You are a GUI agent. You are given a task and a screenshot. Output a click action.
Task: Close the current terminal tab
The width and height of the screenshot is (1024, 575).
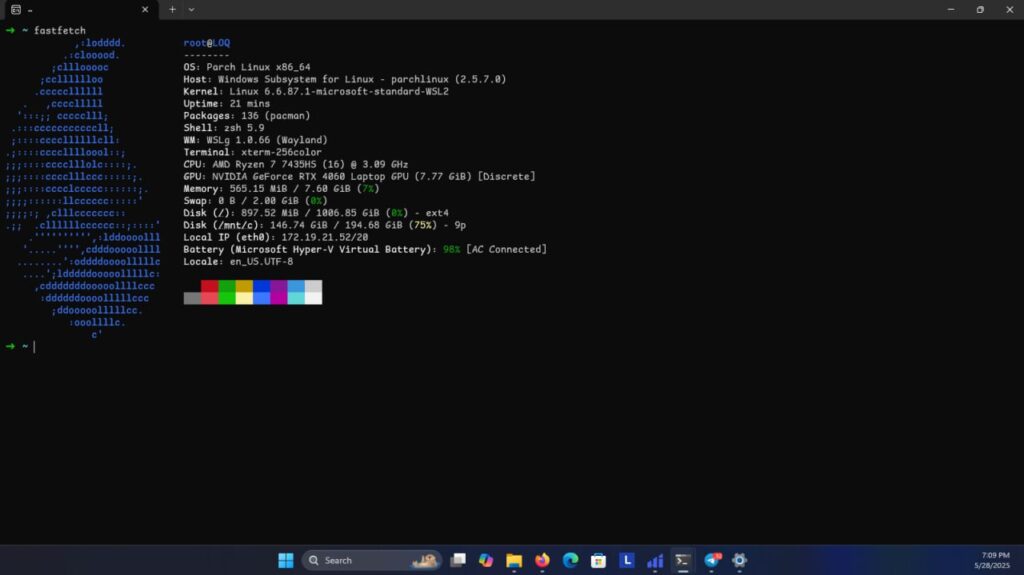[145, 9]
